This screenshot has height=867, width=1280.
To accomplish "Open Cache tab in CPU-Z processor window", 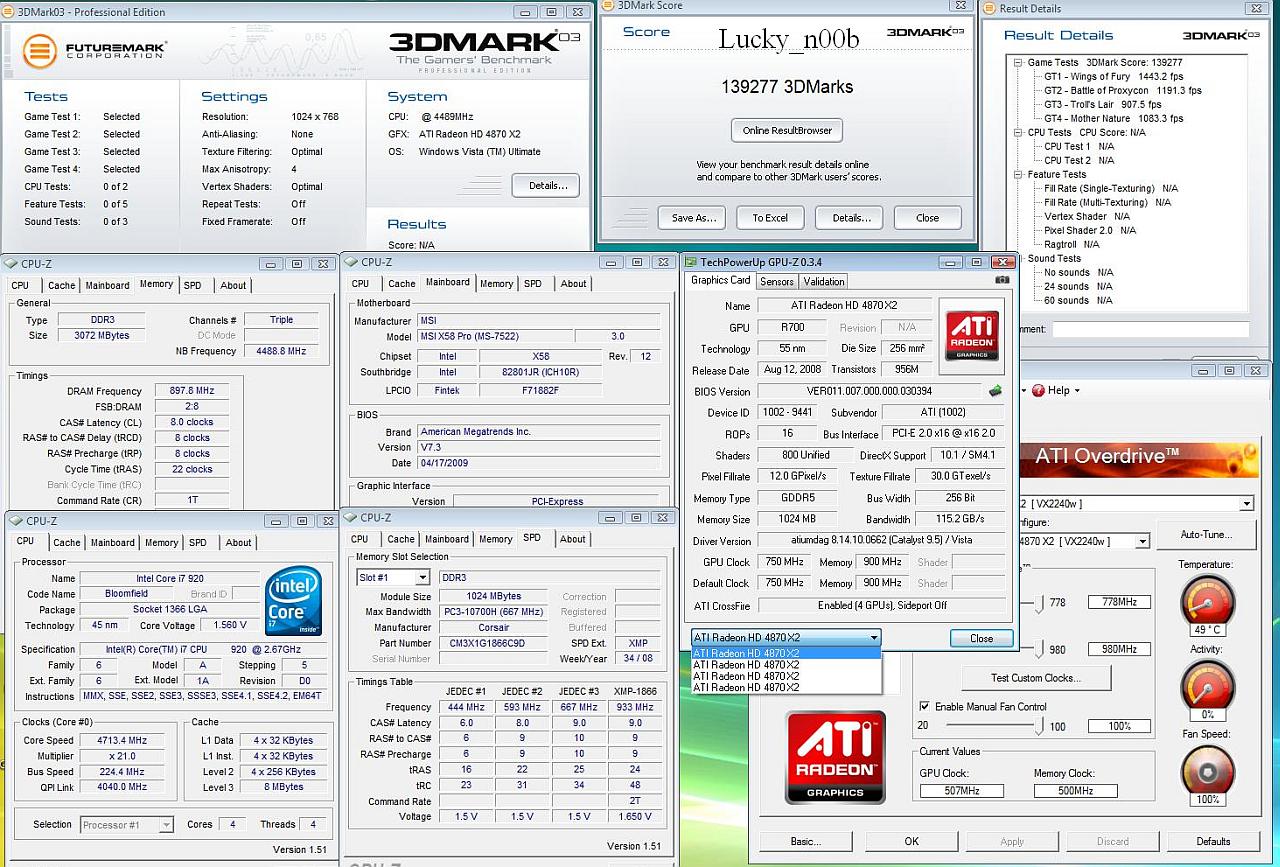I will point(67,543).
